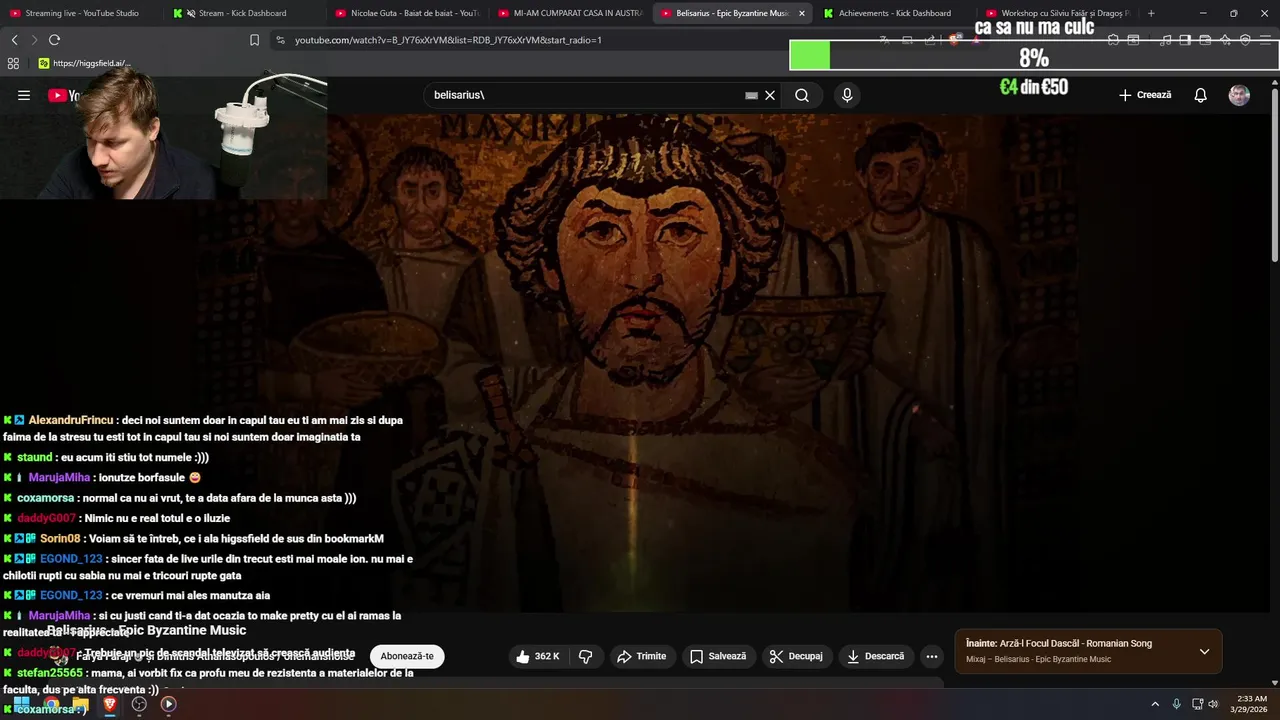Share video via Trimite button
Image resolution: width=1280 pixels, height=720 pixels.
click(x=641, y=656)
